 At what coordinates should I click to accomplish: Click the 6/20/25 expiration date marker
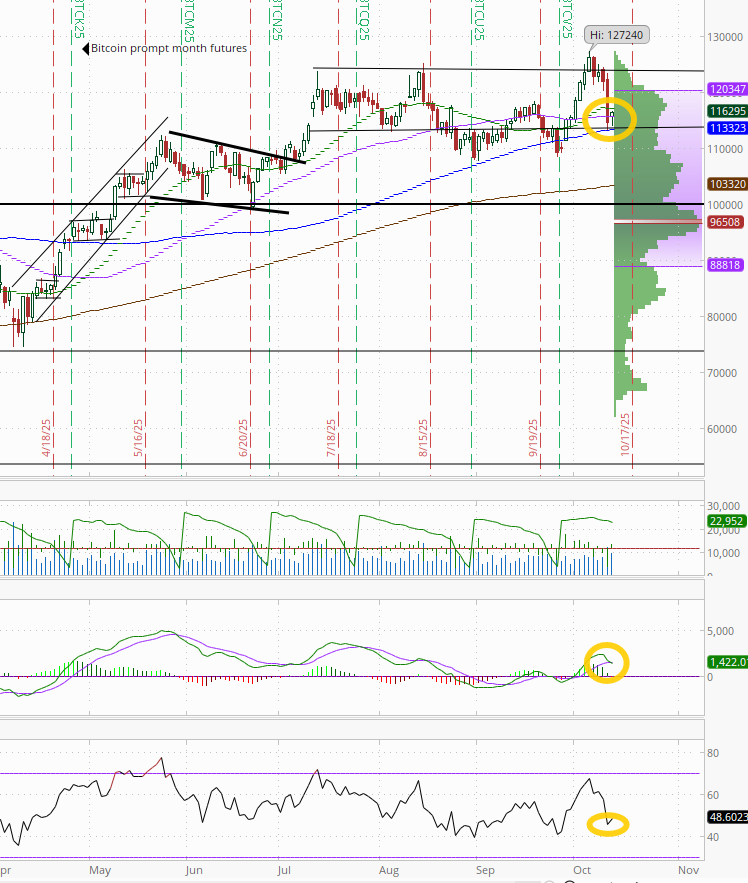243,437
